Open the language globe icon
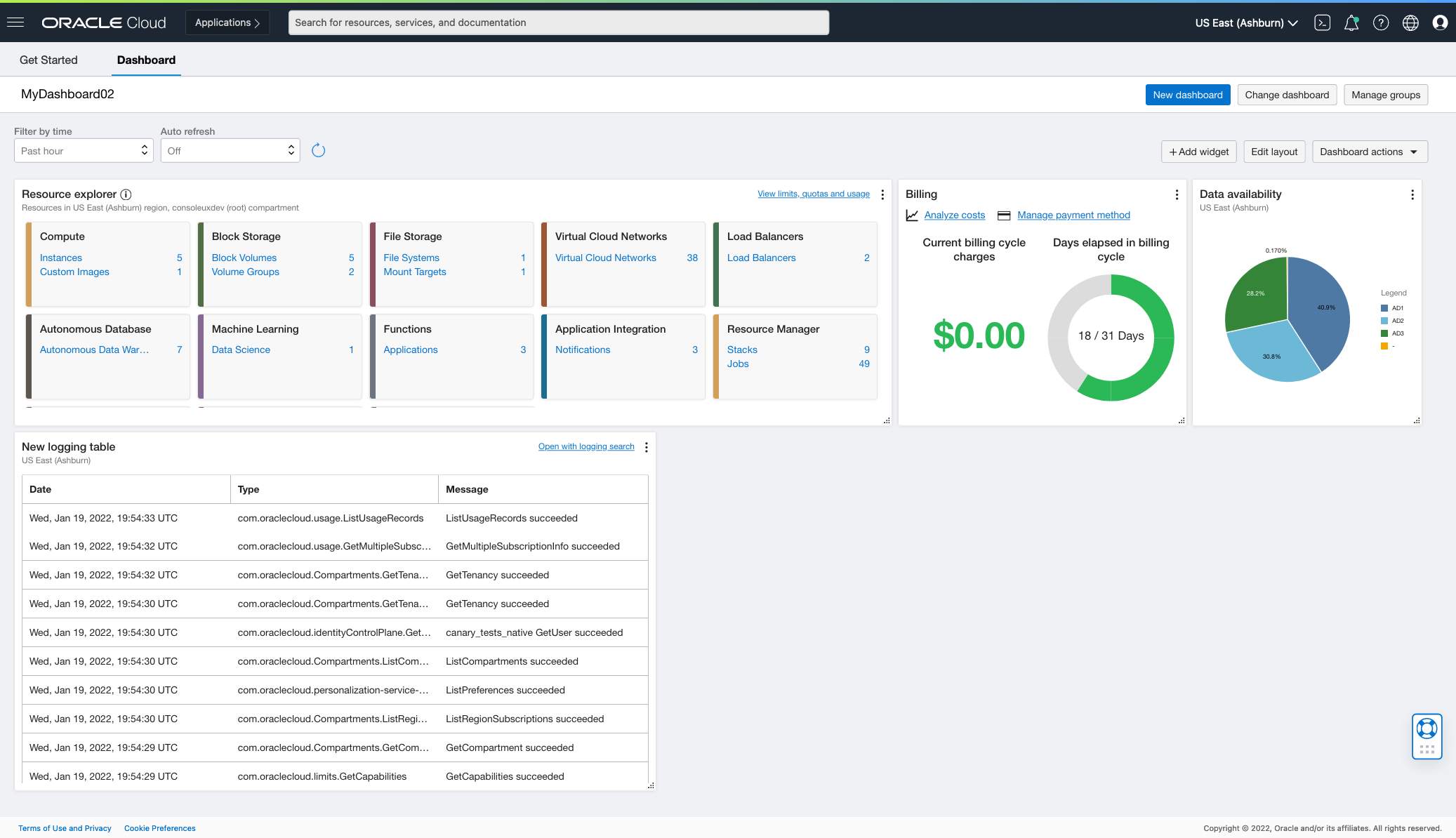 (x=1411, y=22)
